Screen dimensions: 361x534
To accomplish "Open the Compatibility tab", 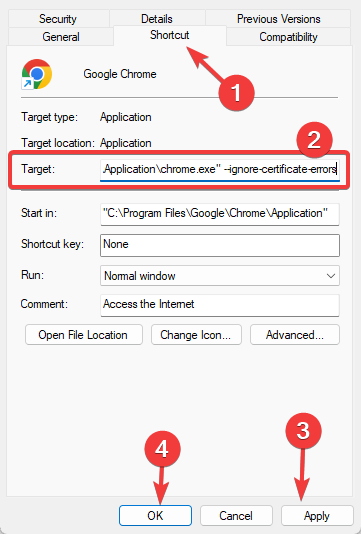I will pos(288,36).
